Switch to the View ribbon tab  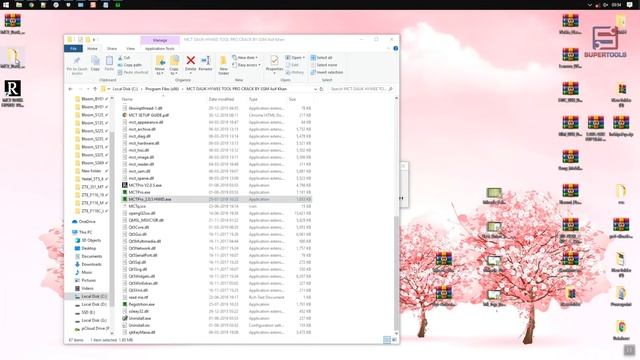[130, 48]
